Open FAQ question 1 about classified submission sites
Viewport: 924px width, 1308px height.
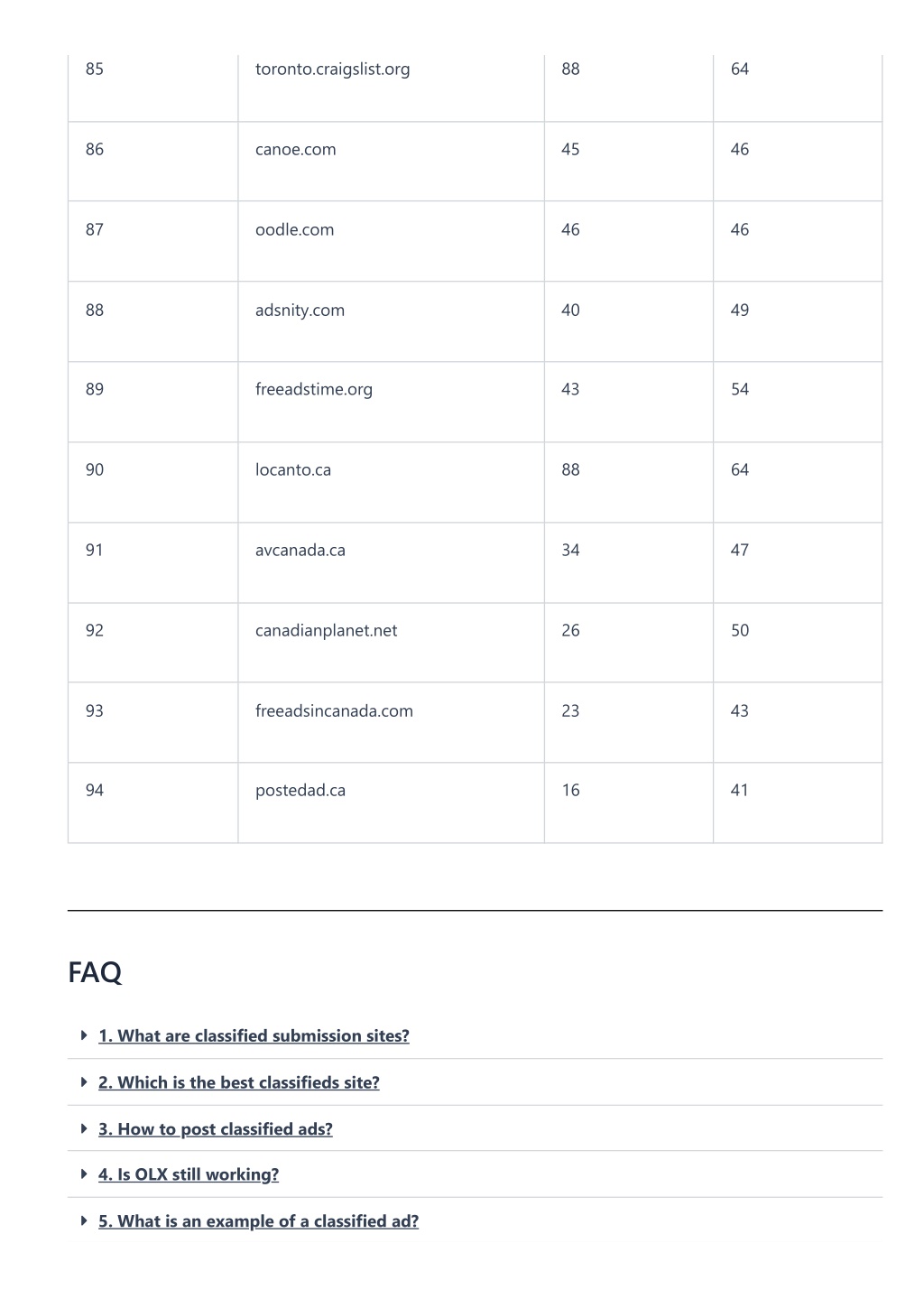[x=254, y=1036]
